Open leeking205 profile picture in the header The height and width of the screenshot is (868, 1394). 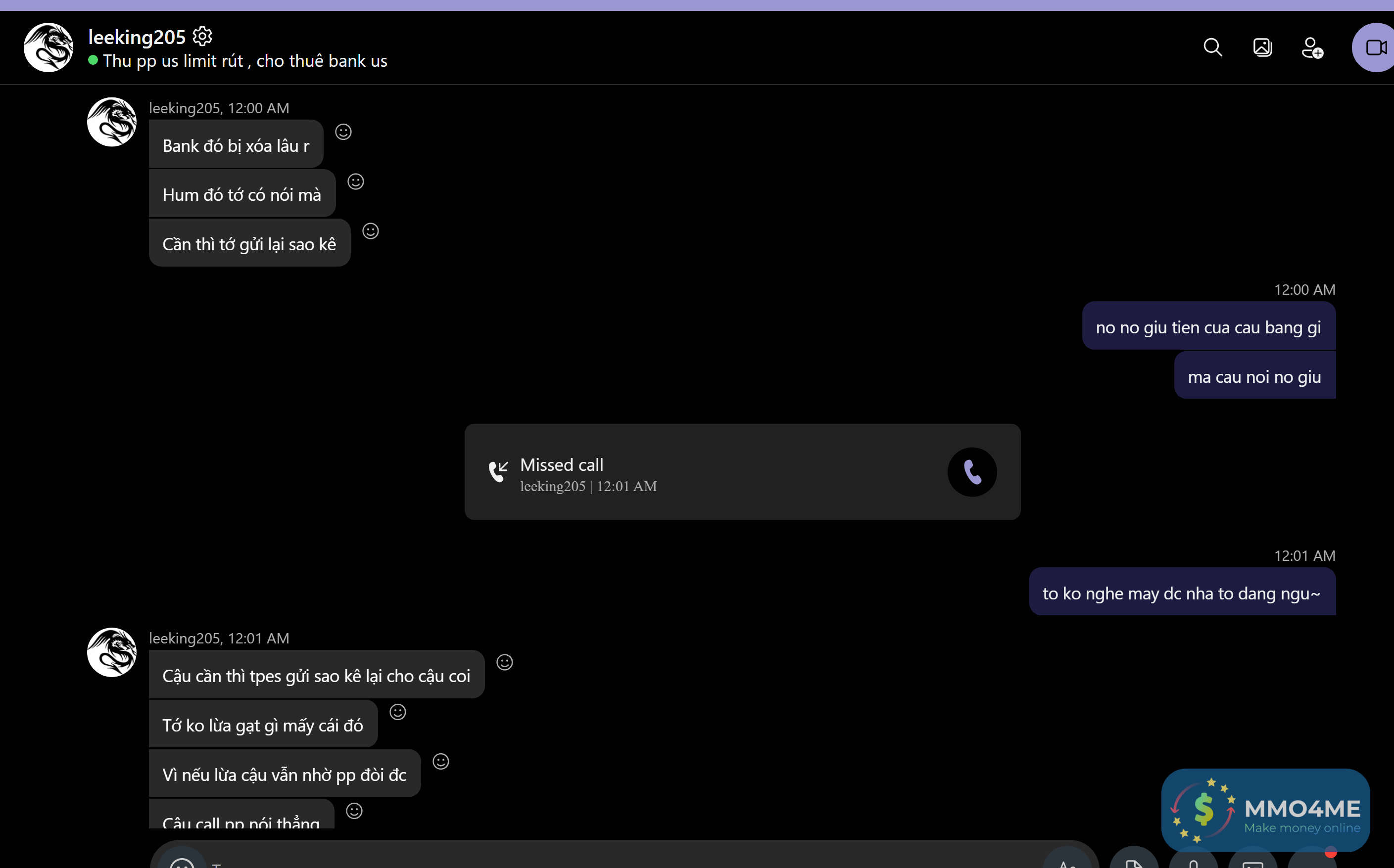click(x=48, y=47)
